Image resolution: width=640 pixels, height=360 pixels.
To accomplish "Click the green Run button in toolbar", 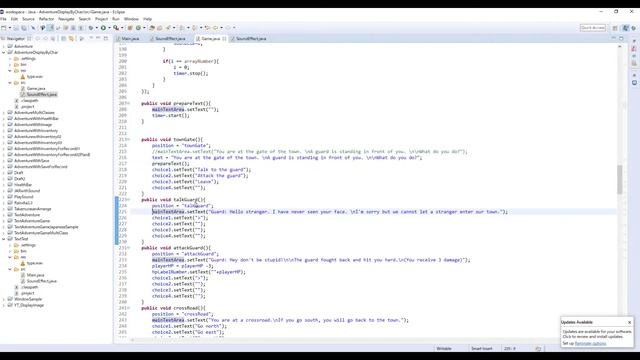I will tap(103, 28).
